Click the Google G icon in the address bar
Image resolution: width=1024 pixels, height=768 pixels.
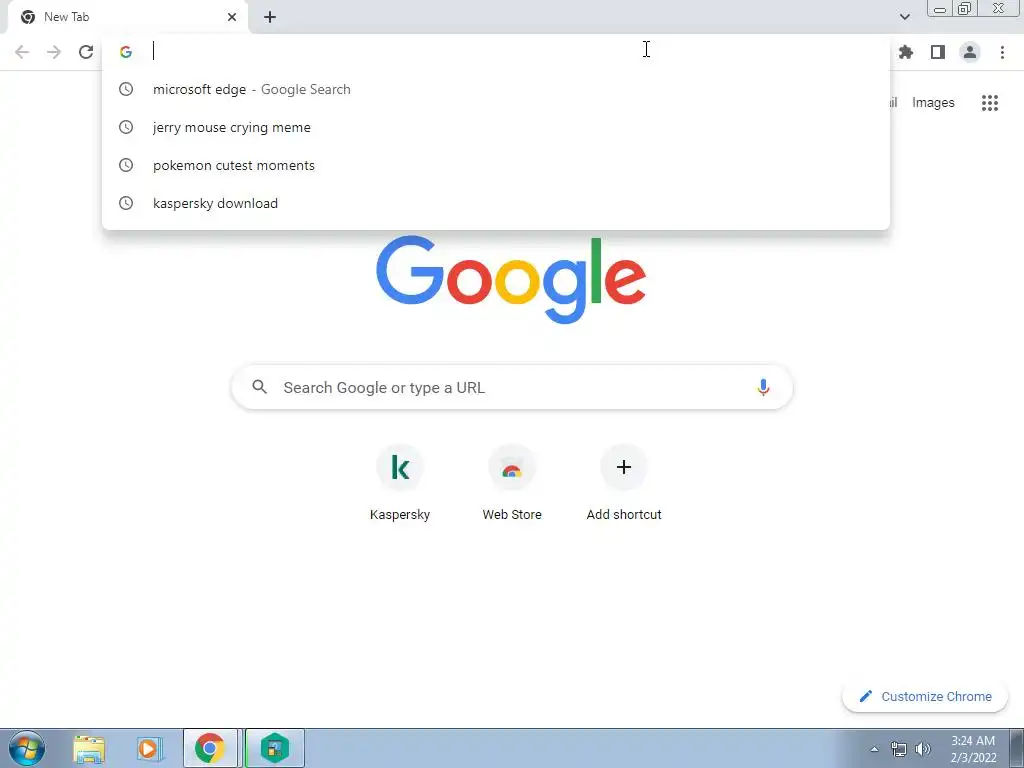[126, 52]
